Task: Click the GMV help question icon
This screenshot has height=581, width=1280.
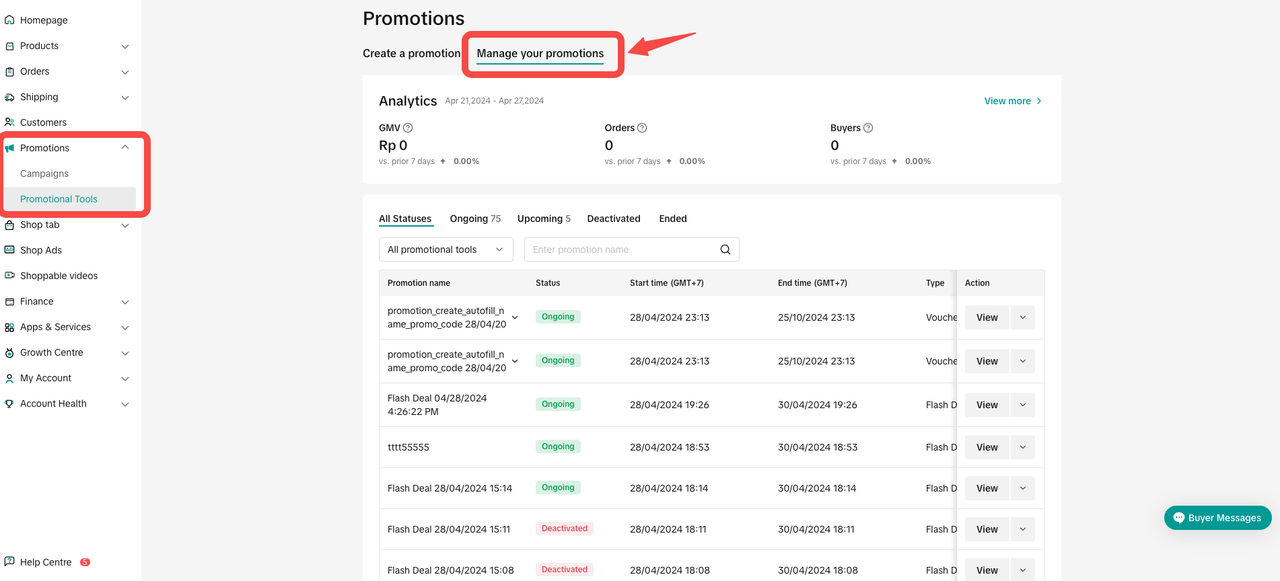Action: 408,128
